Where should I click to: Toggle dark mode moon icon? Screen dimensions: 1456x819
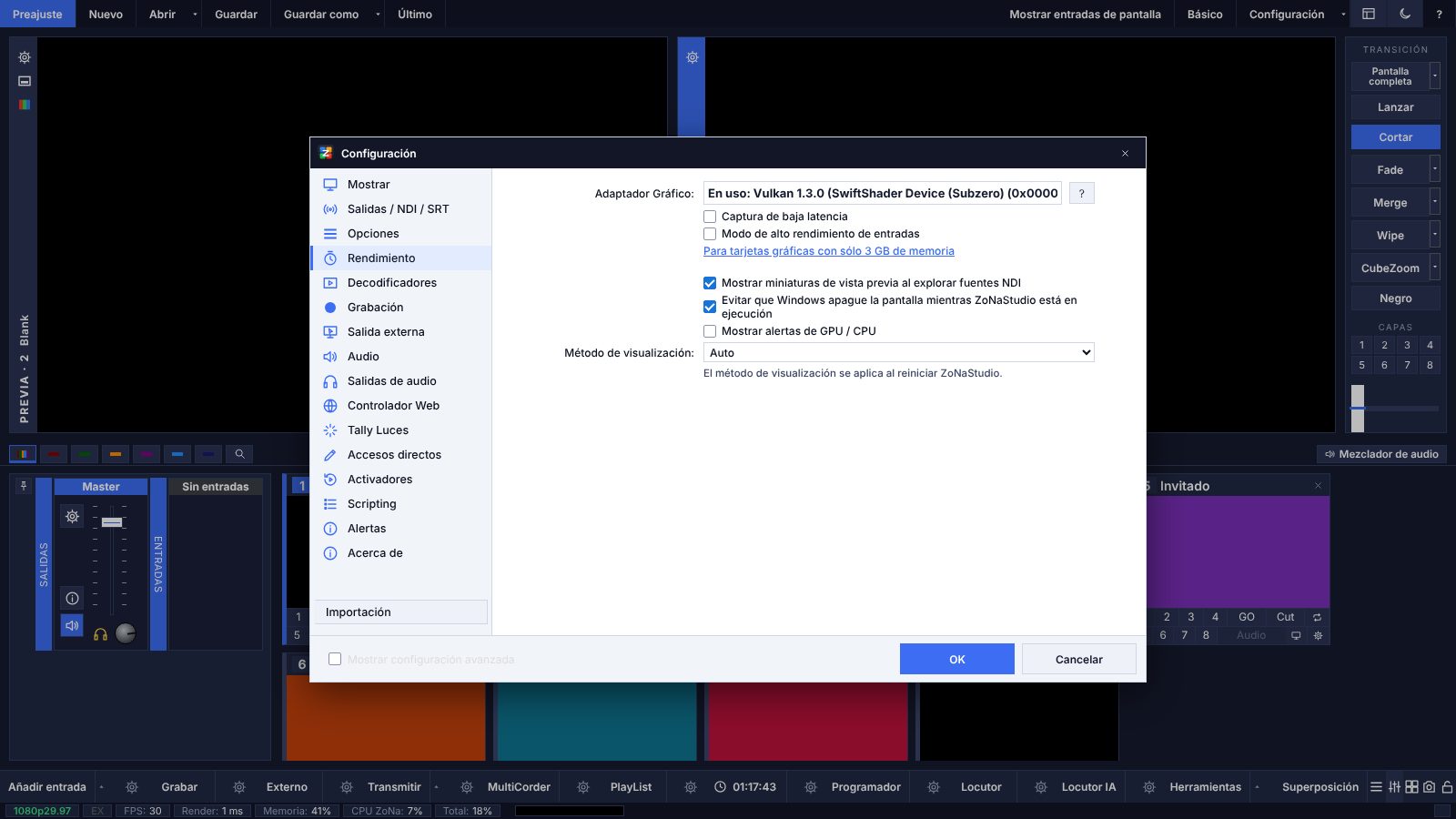click(1405, 14)
